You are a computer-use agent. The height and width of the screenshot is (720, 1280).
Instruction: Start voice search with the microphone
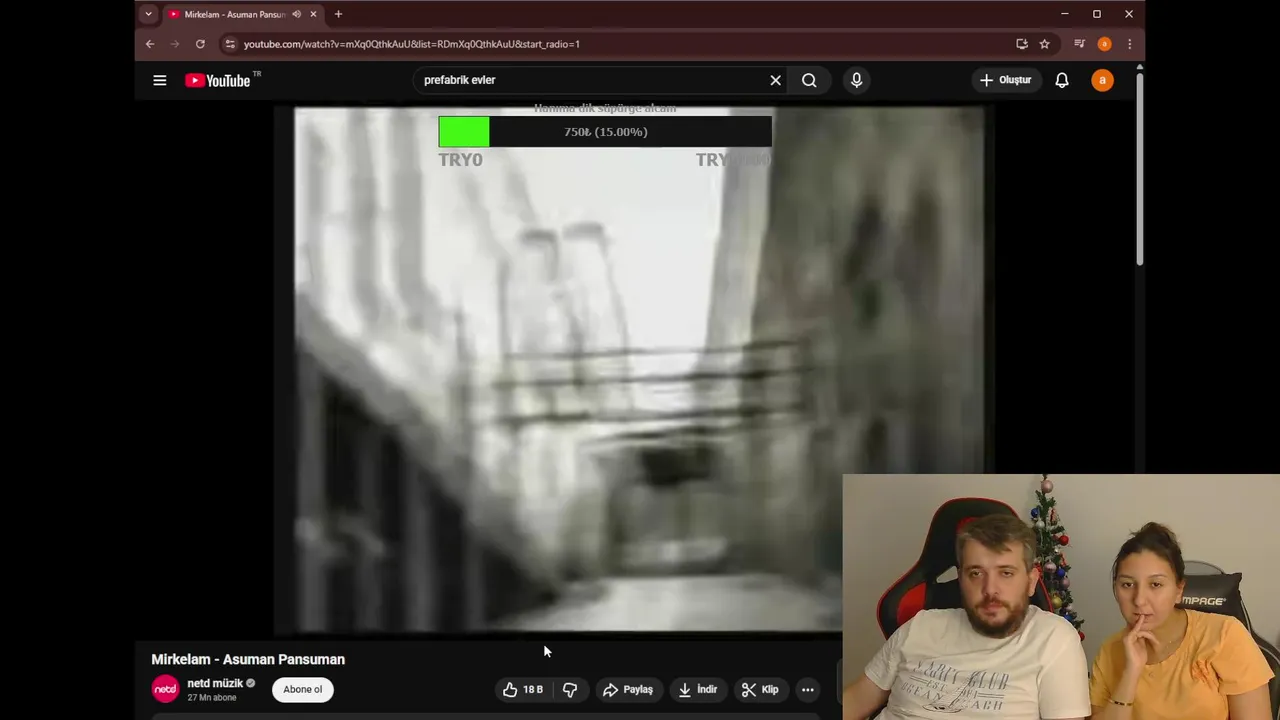coord(856,80)
